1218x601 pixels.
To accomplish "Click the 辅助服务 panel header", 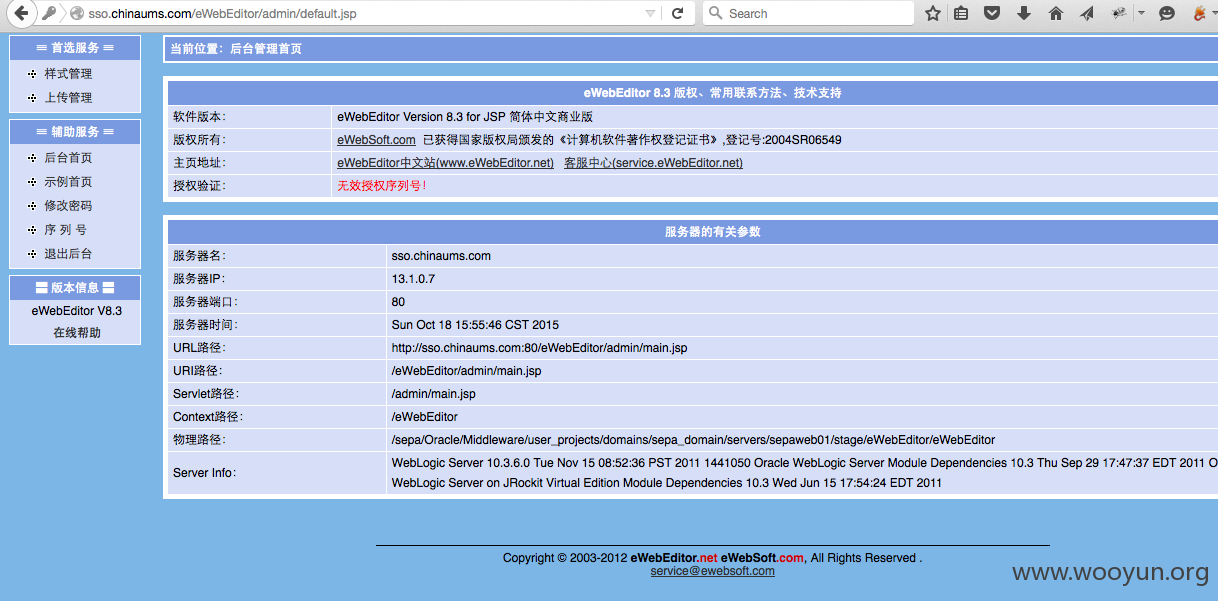I will (75, 132).
